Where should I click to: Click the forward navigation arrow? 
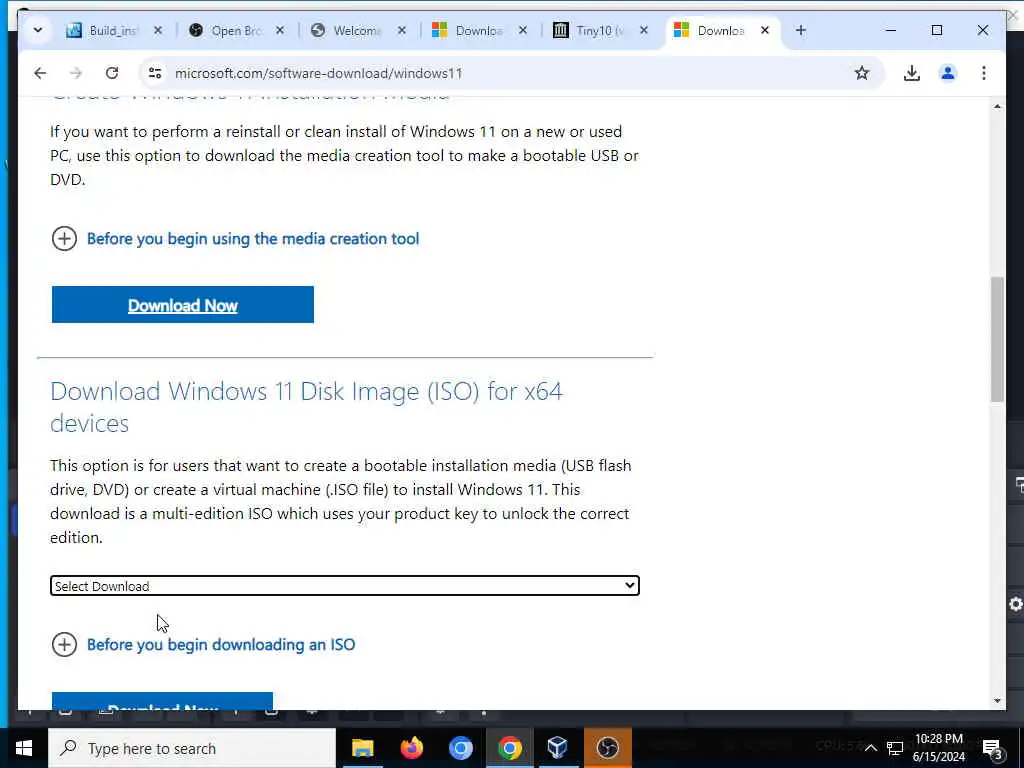tap(76, 73)
